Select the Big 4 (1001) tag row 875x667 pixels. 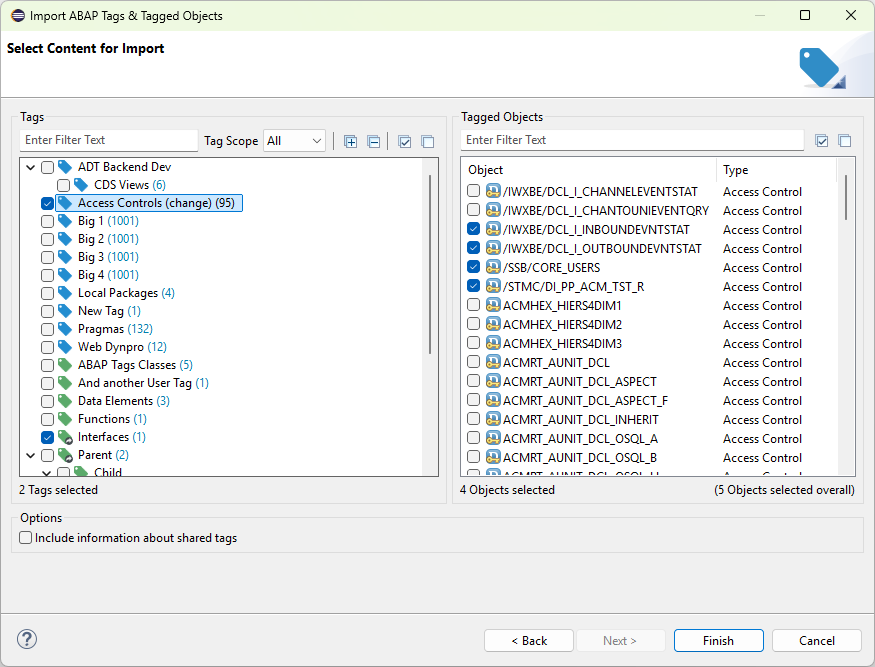click(x=108, y=275)
